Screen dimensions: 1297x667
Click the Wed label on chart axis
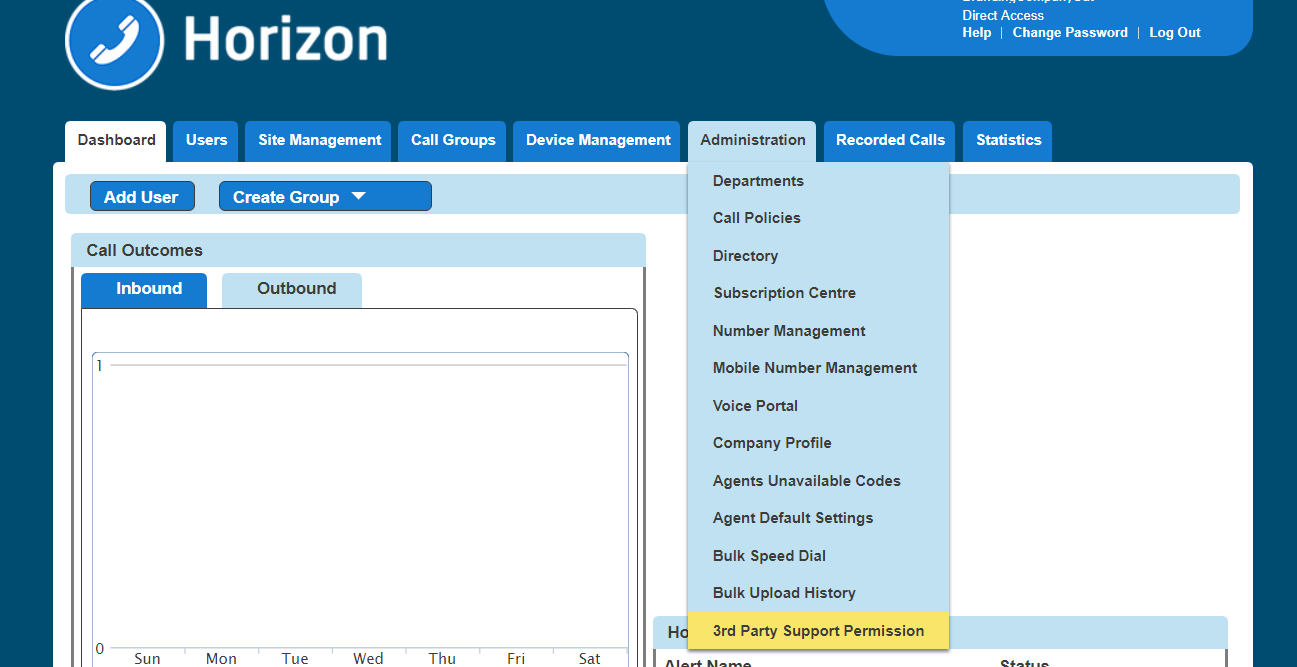pos(368,658)
